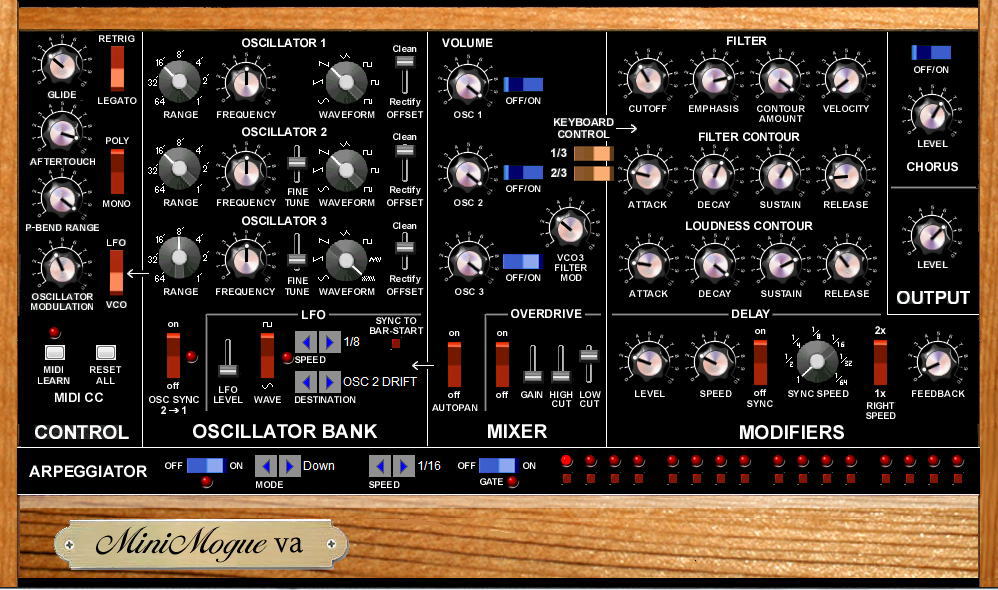Click the MIDI Learn button
Image resolution: width=998 pixels, height=590 pixels.
[55, 352]
